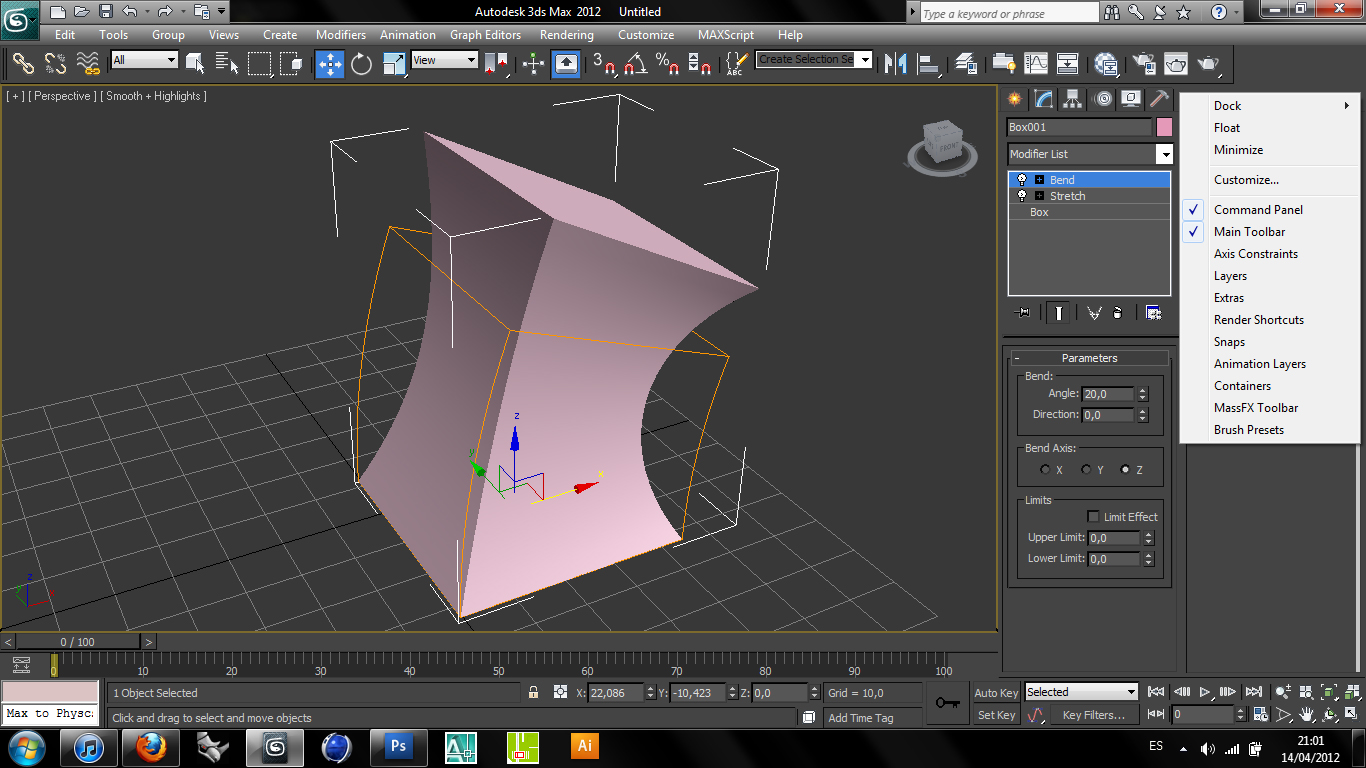The width and height of the screenshot is (1366, 768).
Task: Select the Select and Move tool
Action: [329, 64]
